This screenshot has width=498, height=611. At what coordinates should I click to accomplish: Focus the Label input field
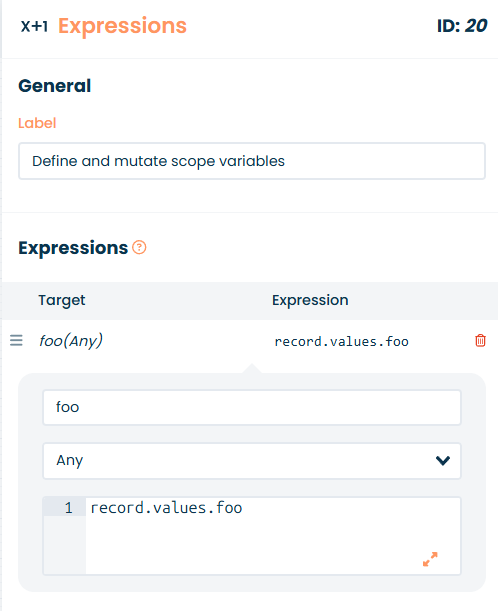pyautogui.click(x=252, y=161)
